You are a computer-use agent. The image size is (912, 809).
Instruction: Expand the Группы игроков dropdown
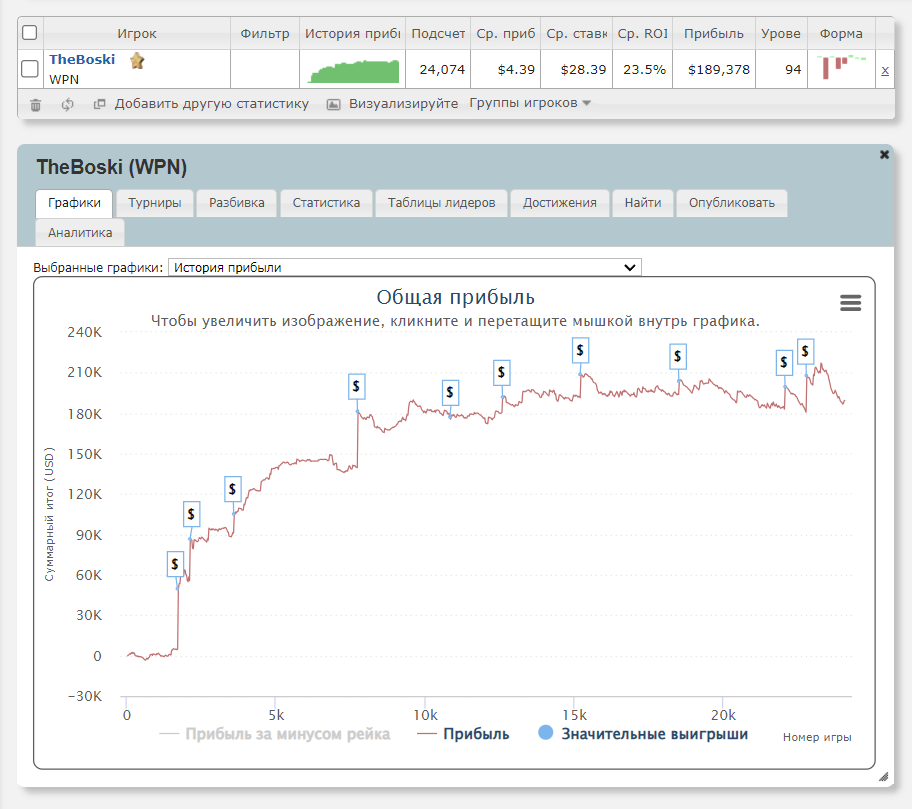[x=530, y=104]
